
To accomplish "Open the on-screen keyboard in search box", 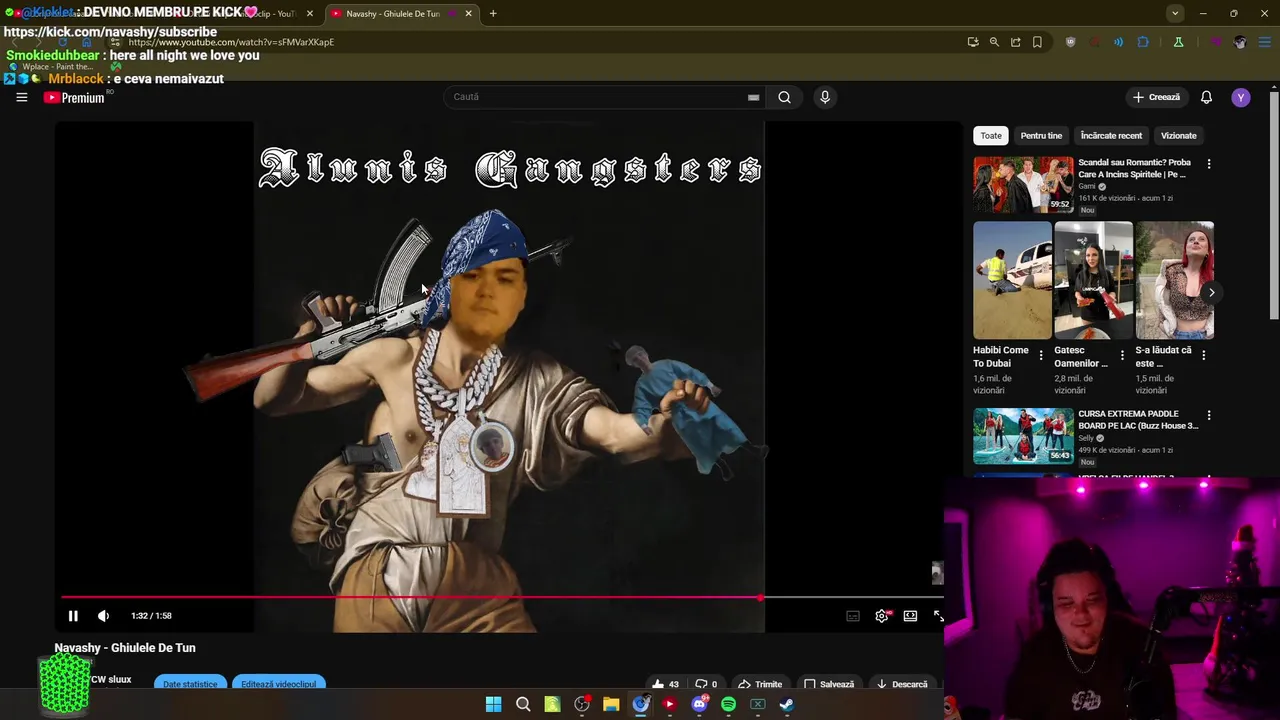I will [753, 97].
